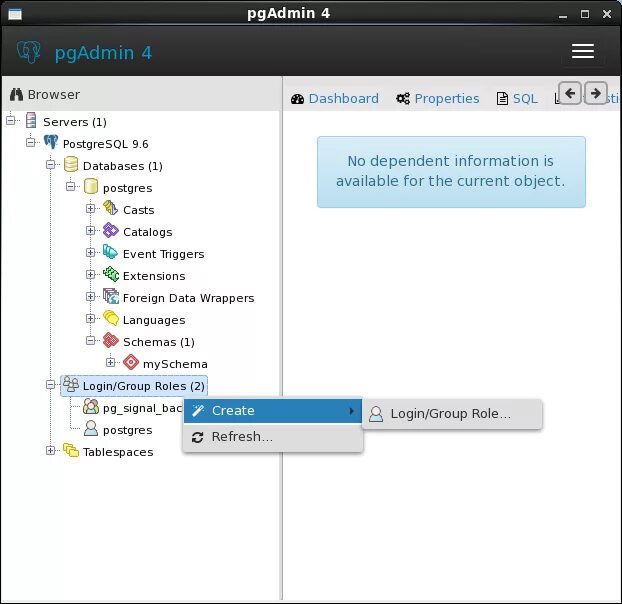Screen dimensions: 622x604
Task: Collapse the Schemas node
Action: [90, 340]
